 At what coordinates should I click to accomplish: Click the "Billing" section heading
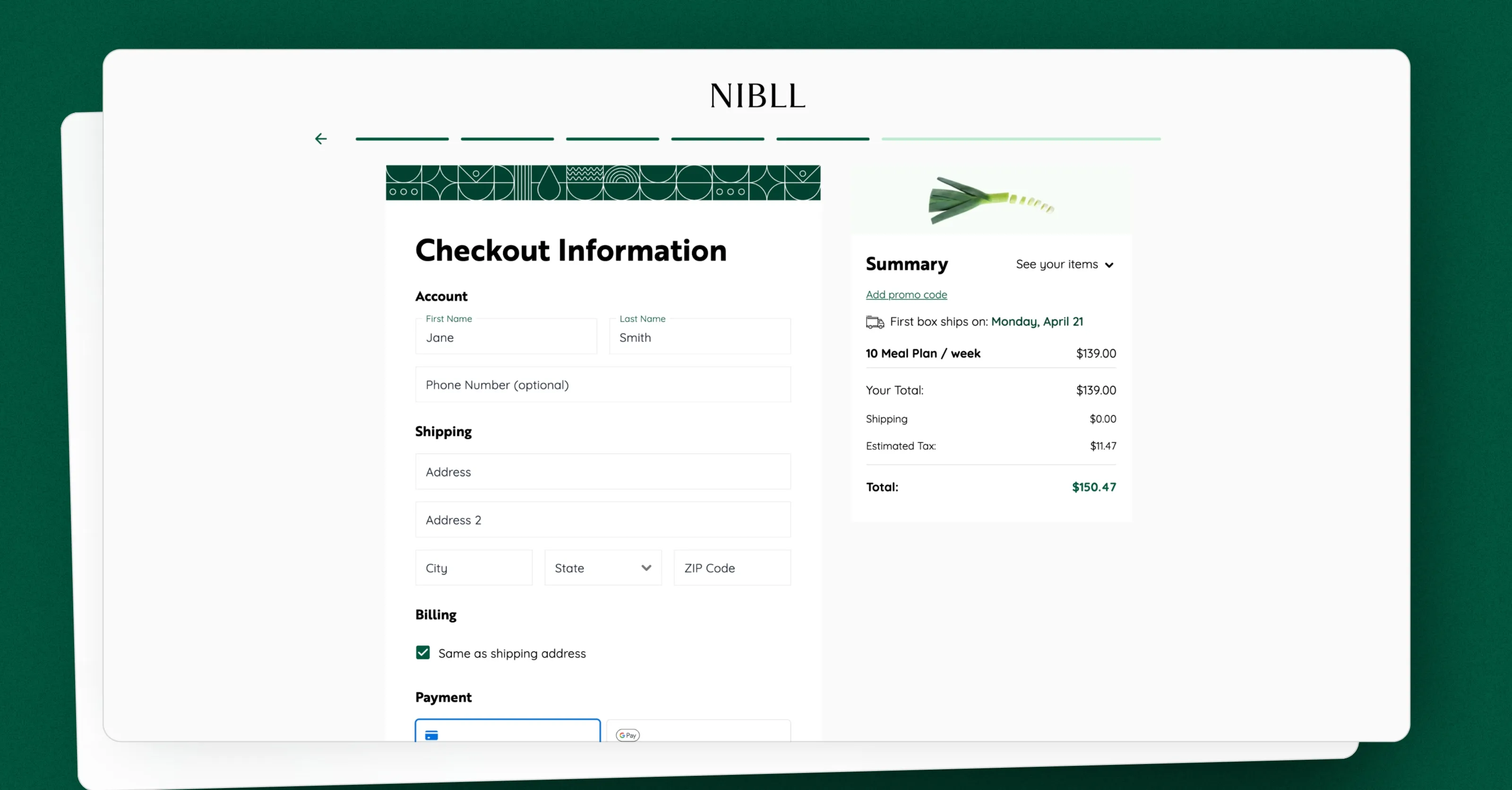point(436,615)
